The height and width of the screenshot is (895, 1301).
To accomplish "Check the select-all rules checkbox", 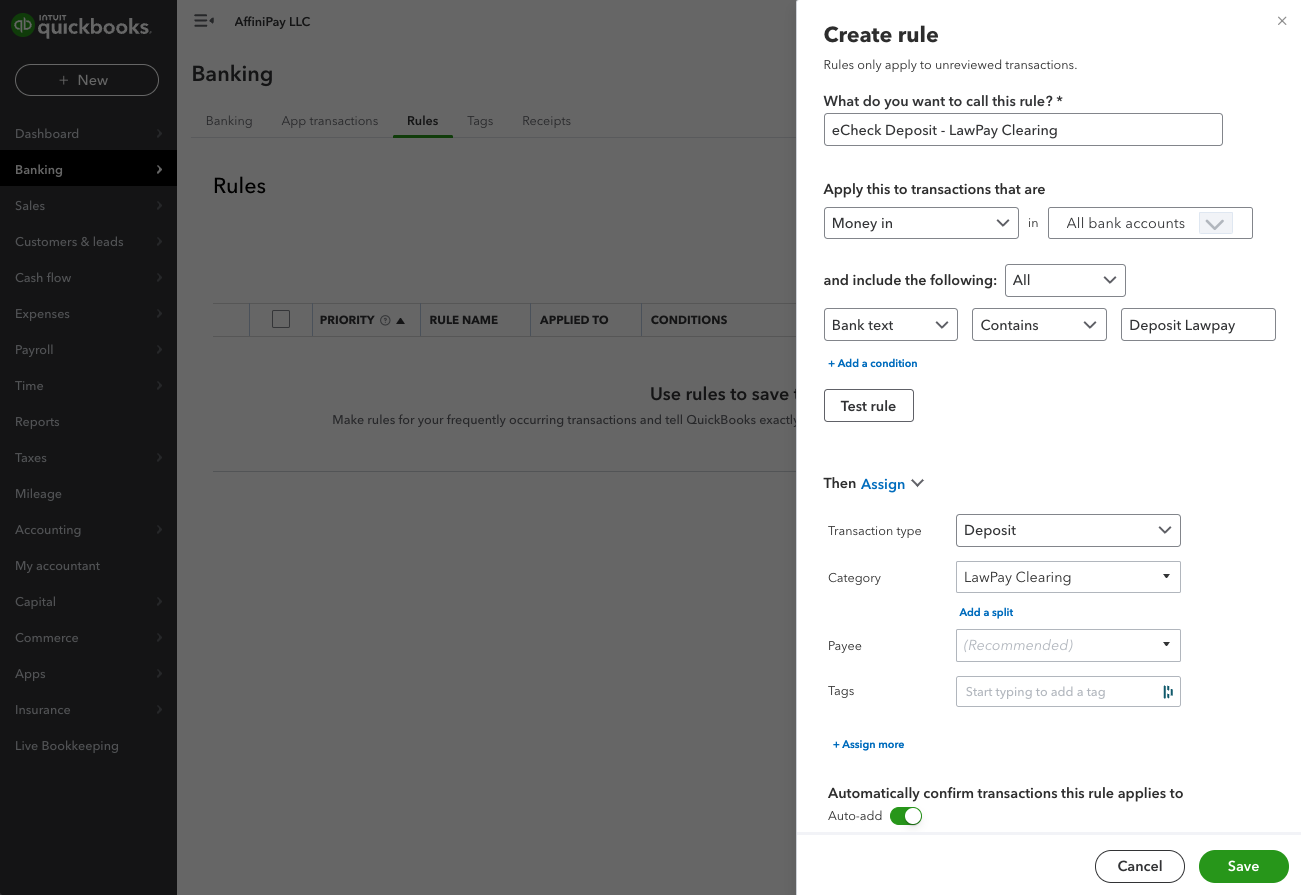I will coord(281,319).
